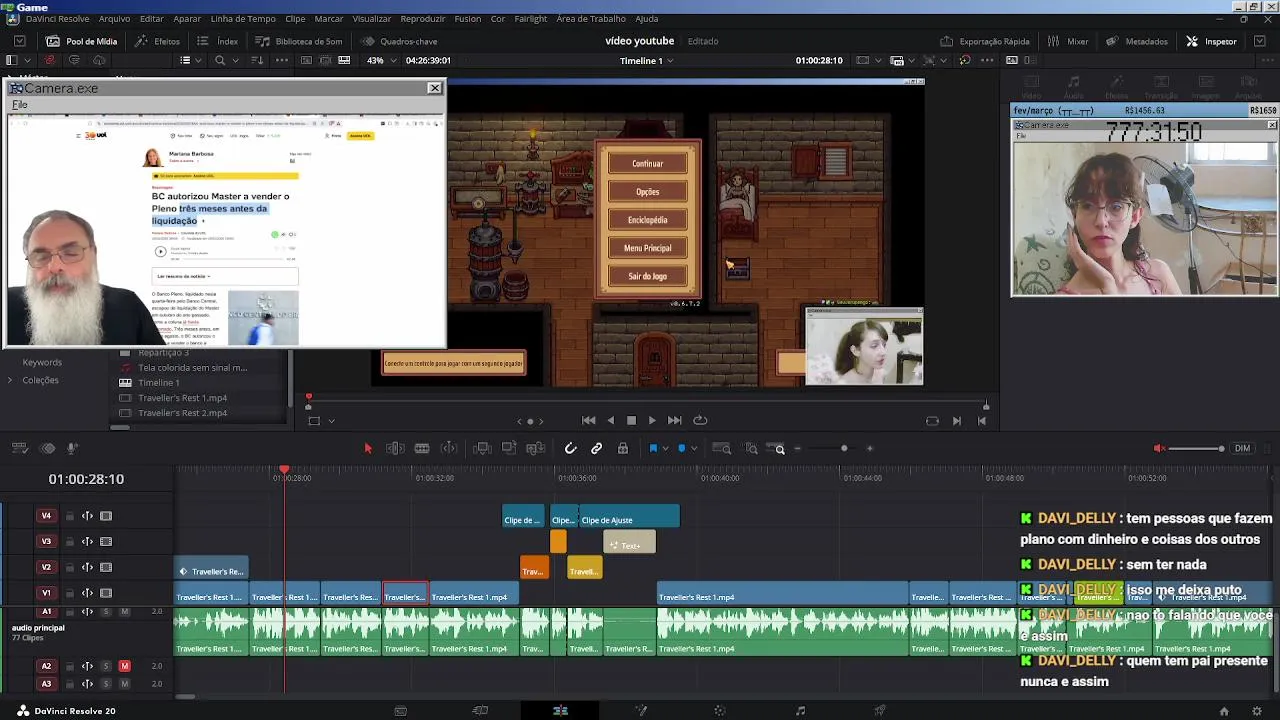The width and height of the screenshot is (1280, 720).
Task: Open the Timeline View Options icon
Action: pyautogui.click(x=19, y=449)
